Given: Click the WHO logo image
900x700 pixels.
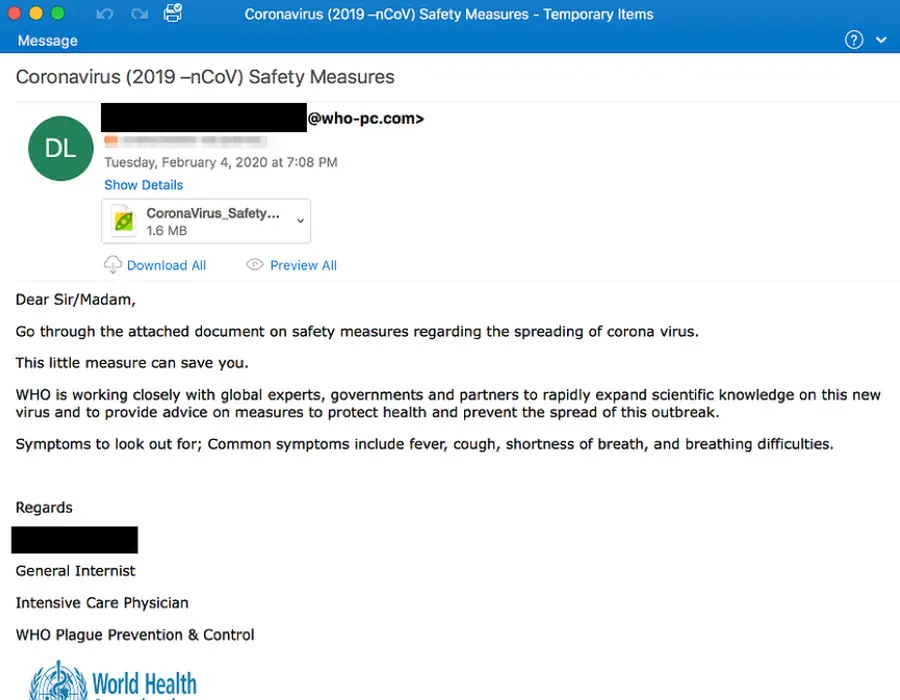Looking at the screenshot, I should (60, 683).
